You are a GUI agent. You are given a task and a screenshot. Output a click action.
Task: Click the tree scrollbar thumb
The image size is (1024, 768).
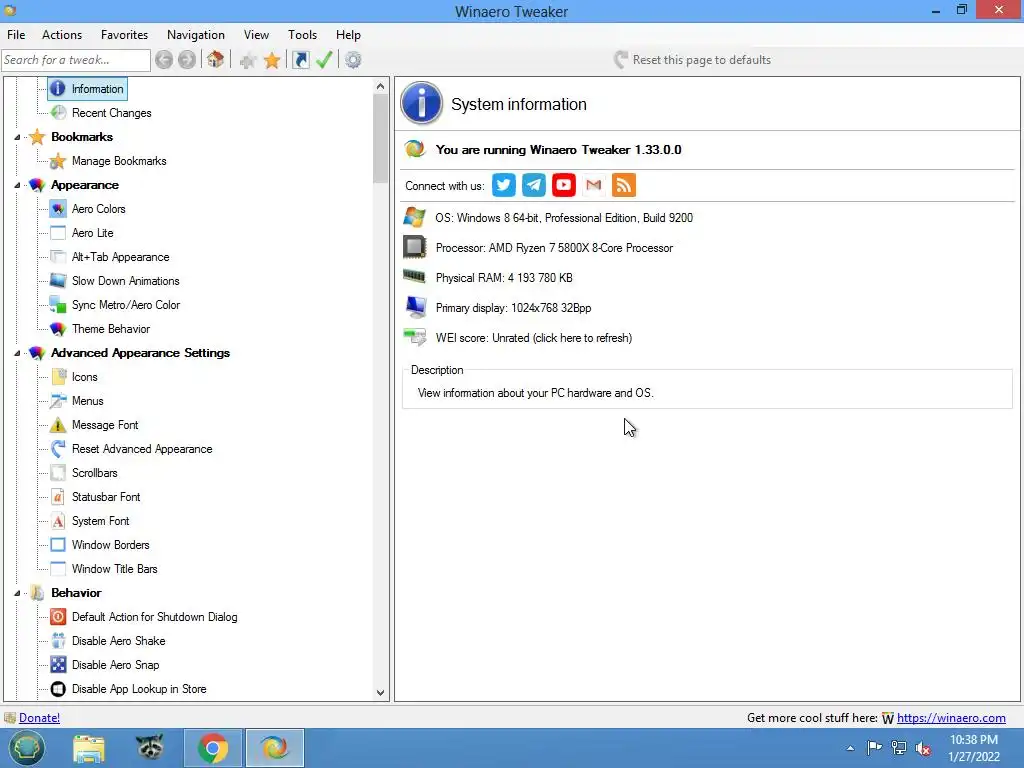click(x=381, y=139)
